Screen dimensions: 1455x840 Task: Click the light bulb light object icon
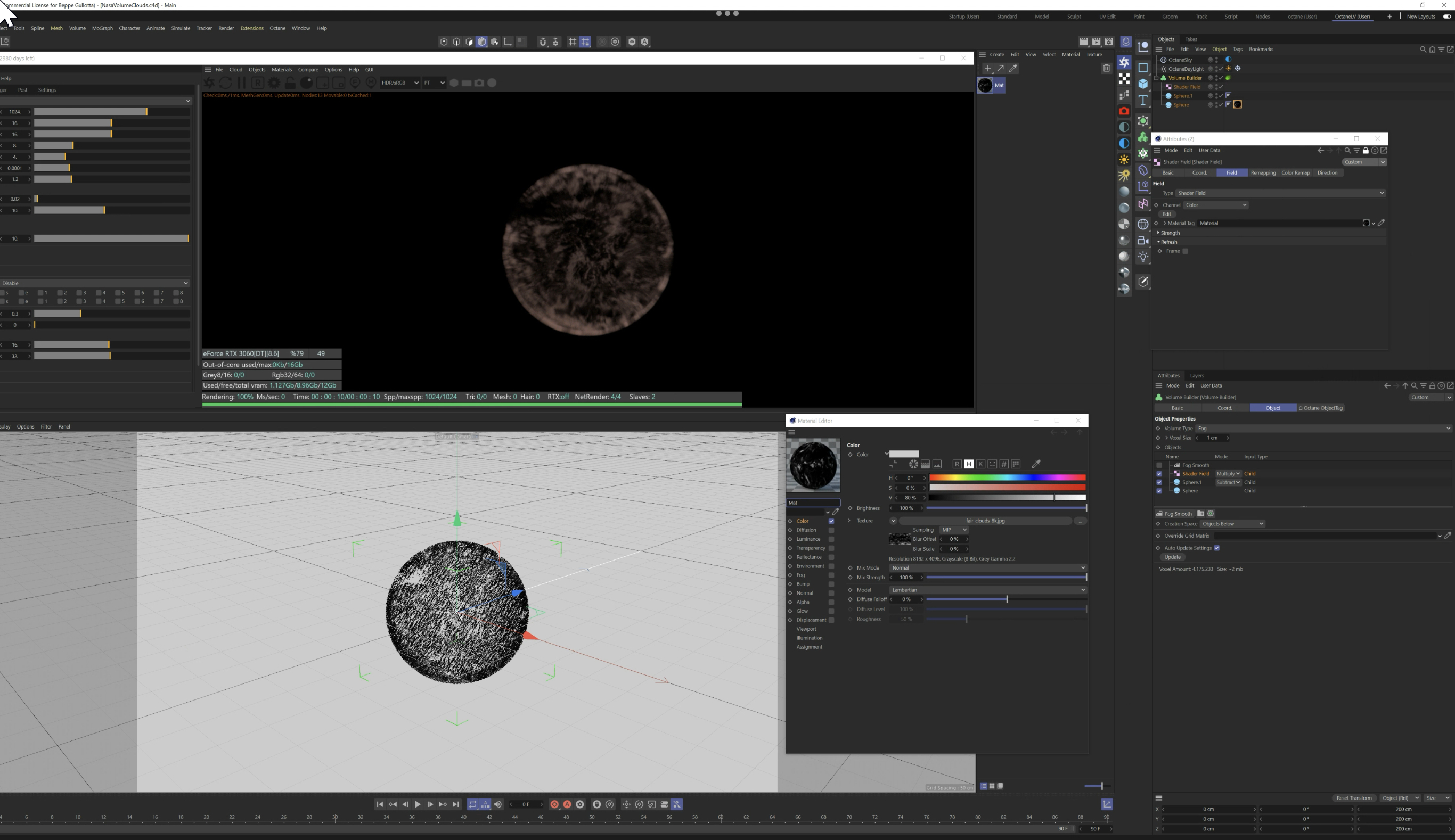pos(1143,257)
